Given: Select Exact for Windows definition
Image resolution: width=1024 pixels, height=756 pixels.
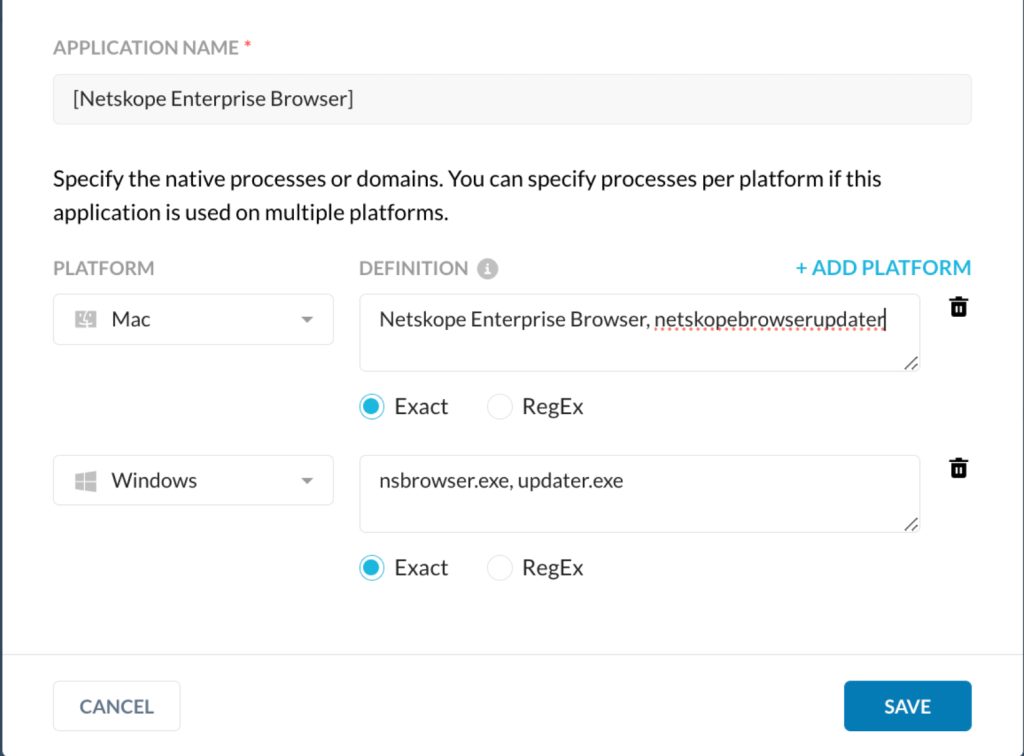Looking at the screenshot, I should [372, 568].
